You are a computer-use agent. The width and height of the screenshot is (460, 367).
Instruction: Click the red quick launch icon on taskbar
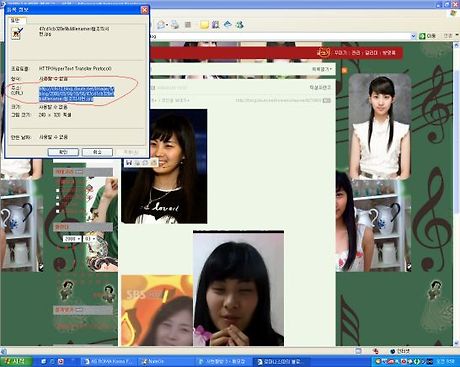click(x=61, y=361)
